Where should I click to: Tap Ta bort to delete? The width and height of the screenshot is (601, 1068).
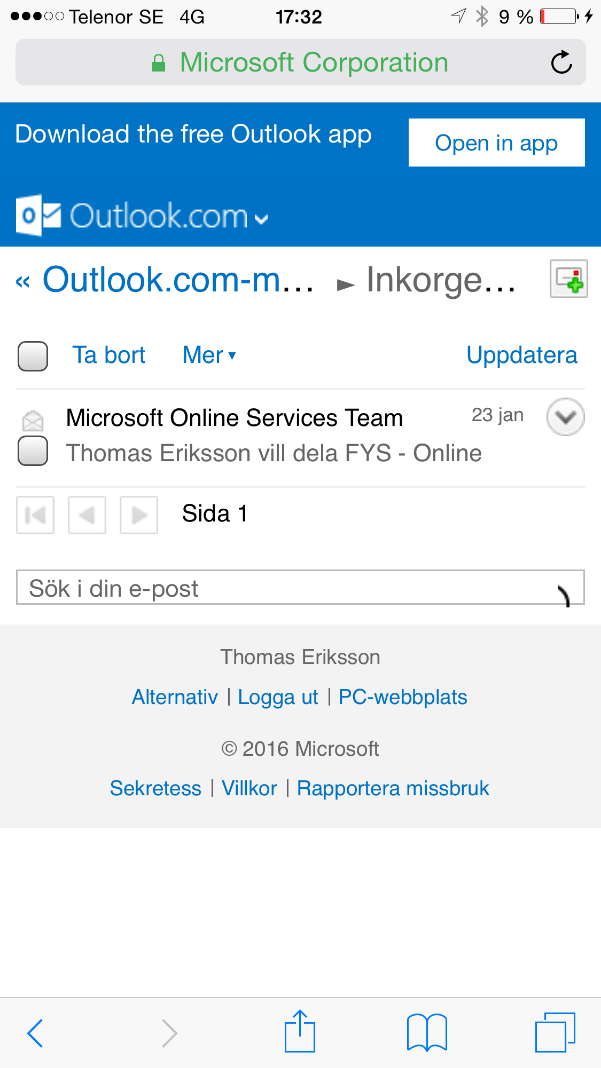pos(109,355)
